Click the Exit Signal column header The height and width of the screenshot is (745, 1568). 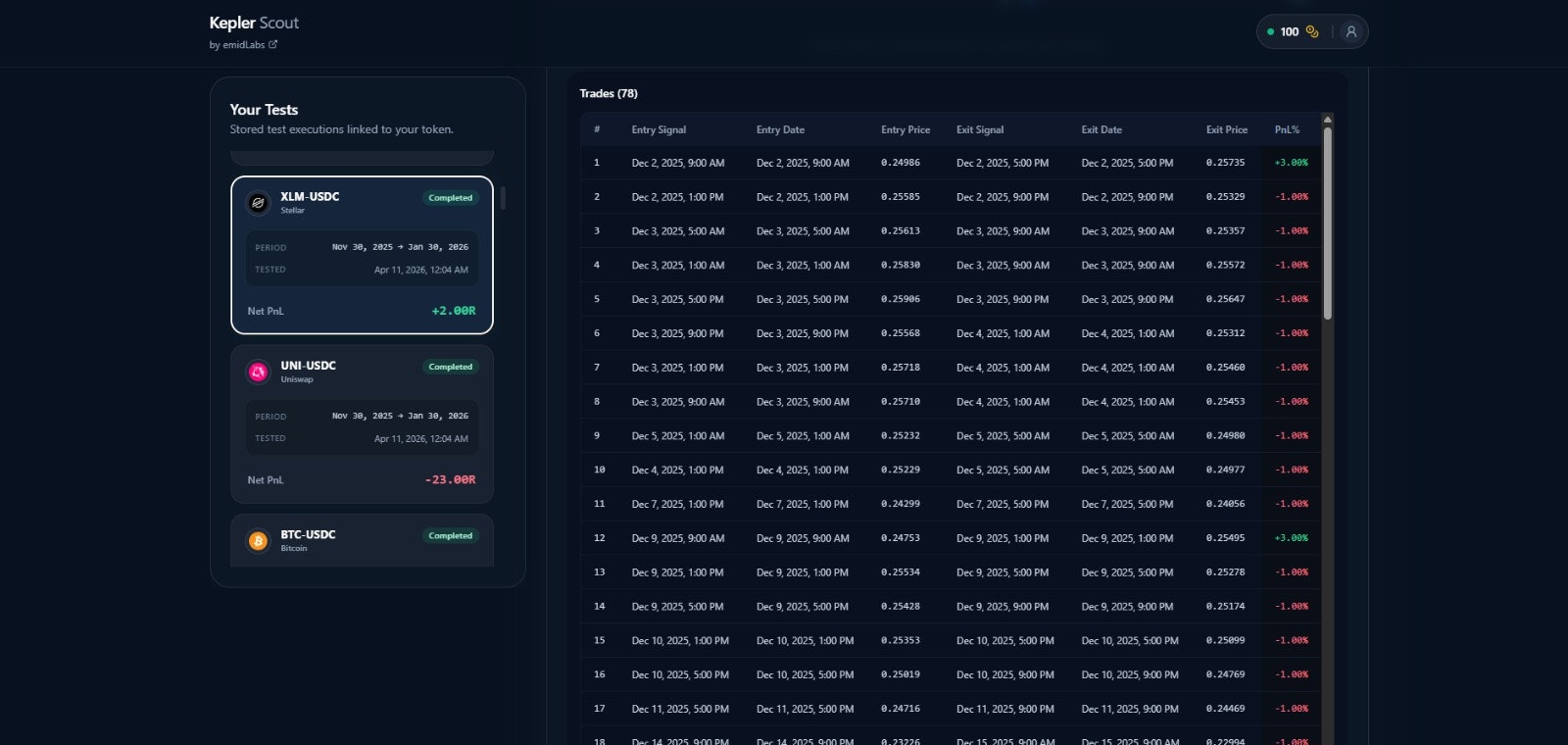tap(980, 129)
